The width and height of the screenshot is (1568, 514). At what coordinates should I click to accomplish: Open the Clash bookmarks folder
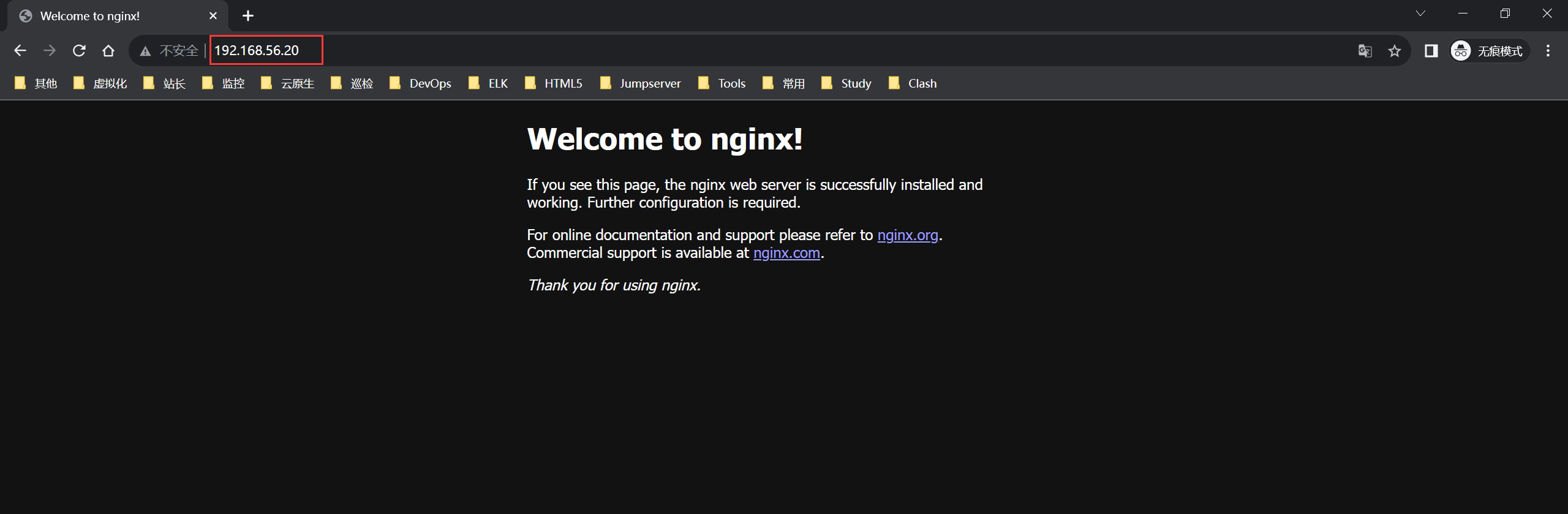[913, 83]
